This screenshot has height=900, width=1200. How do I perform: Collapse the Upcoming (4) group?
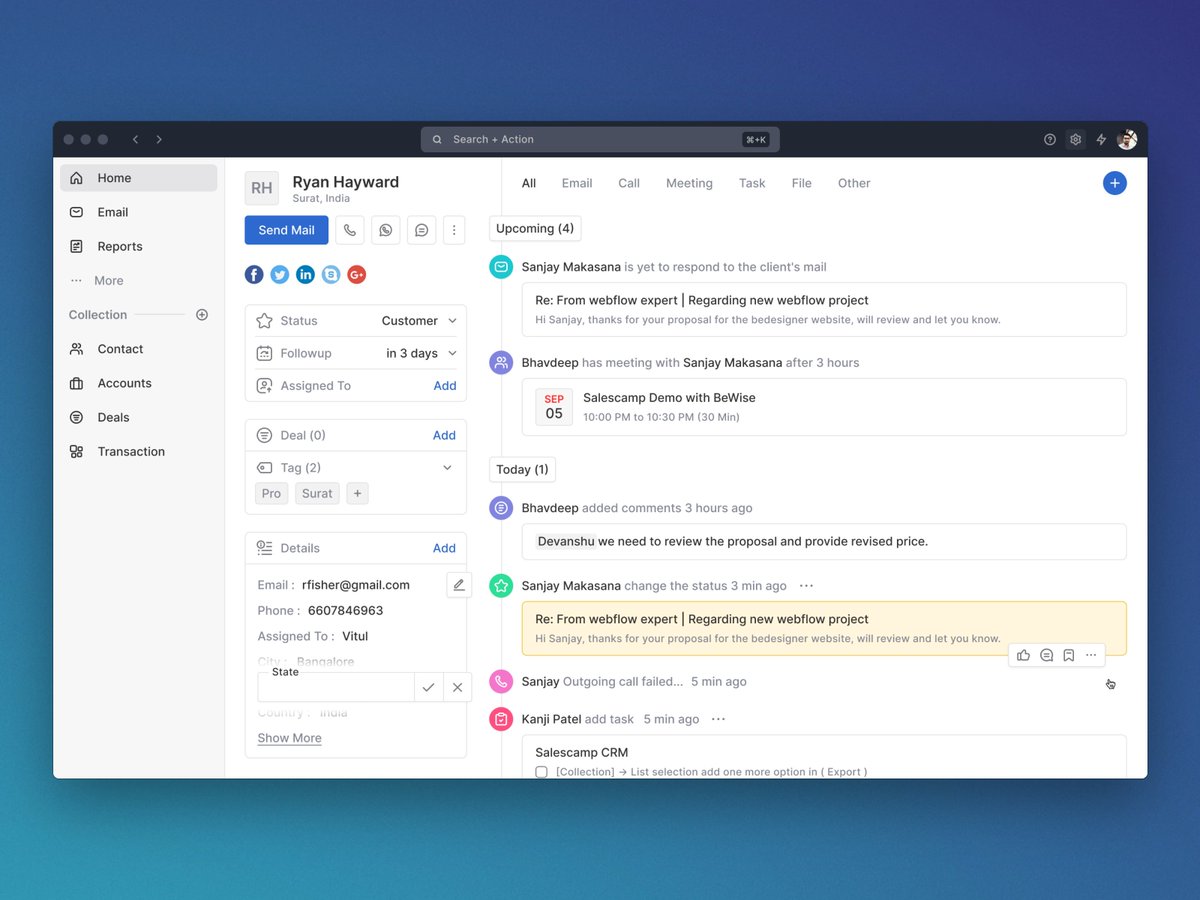[535, 228]
